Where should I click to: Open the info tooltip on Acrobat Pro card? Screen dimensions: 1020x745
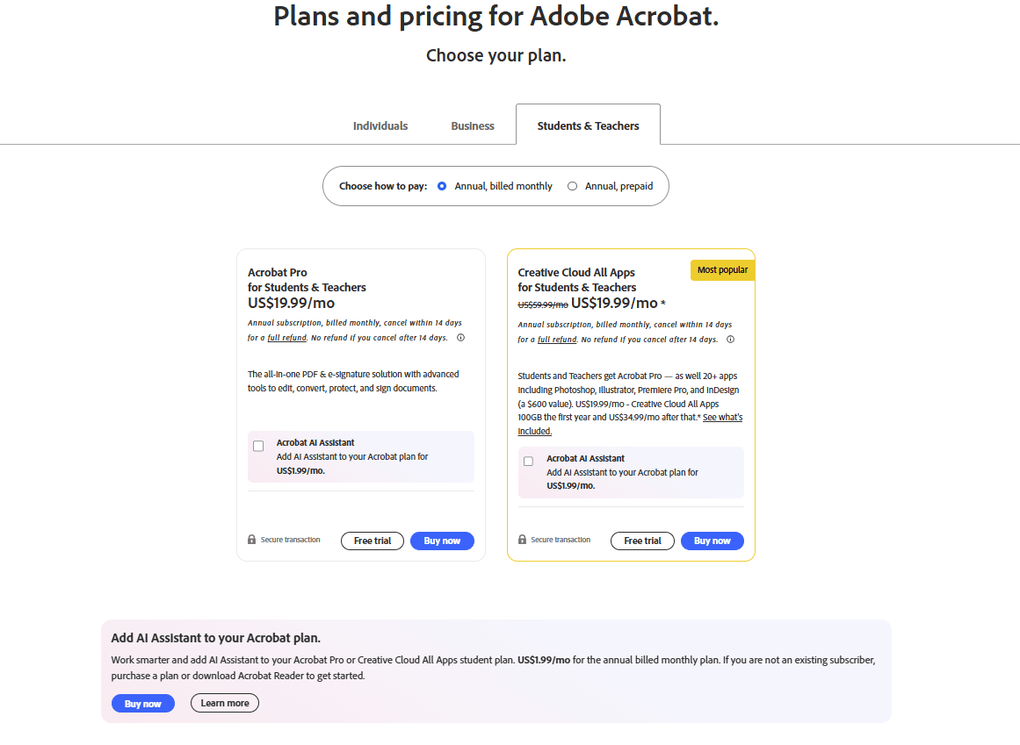coord(461,338)
